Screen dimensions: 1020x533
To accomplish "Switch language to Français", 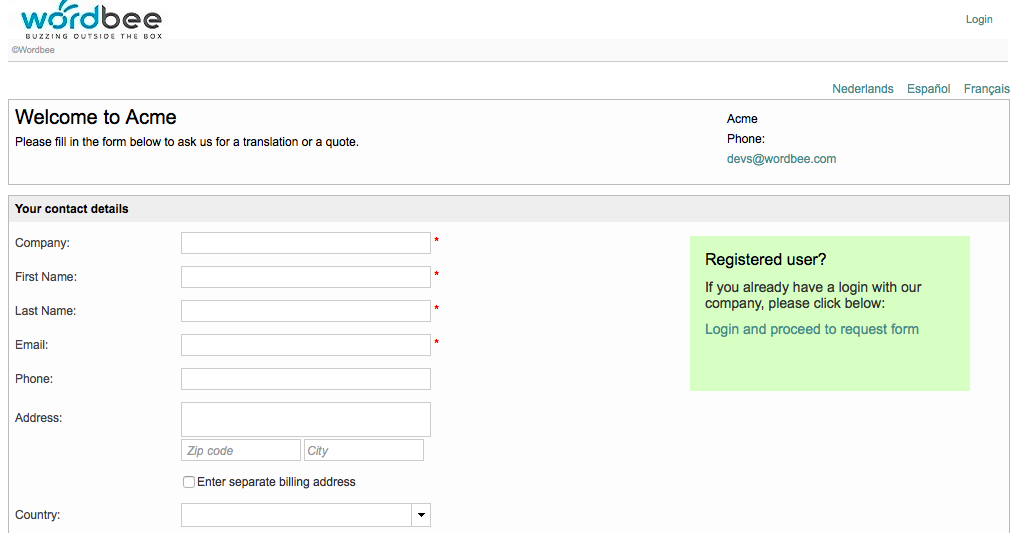I will (986, 89).
